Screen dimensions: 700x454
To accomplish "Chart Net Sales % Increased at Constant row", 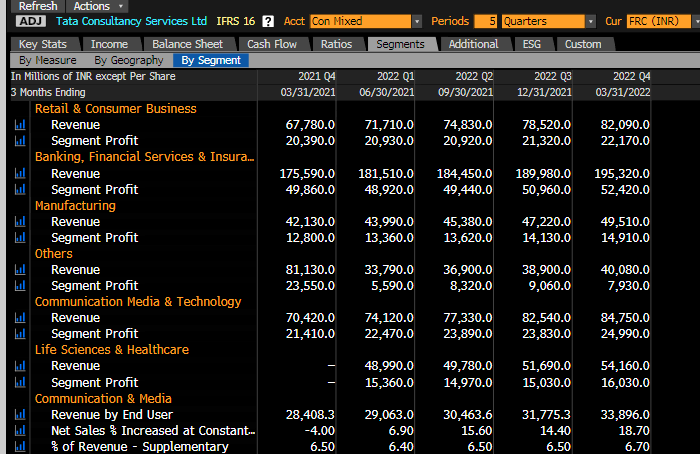I will pyautogui.click(x=20, y=431).
